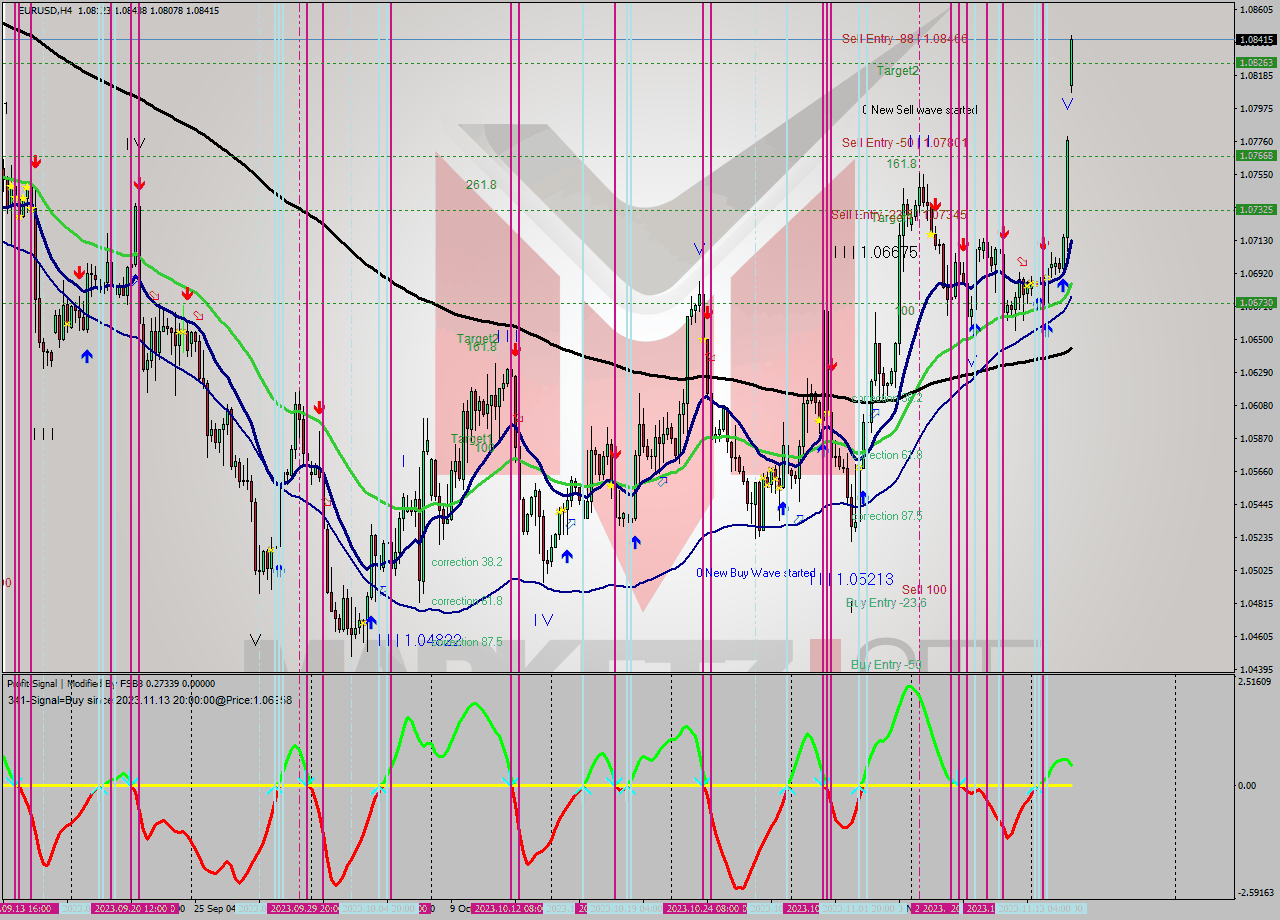The height and width of the screenshot is (920, 1280).
Task: Click the current price tag 1.08415
Action: tap(1255, 40)
